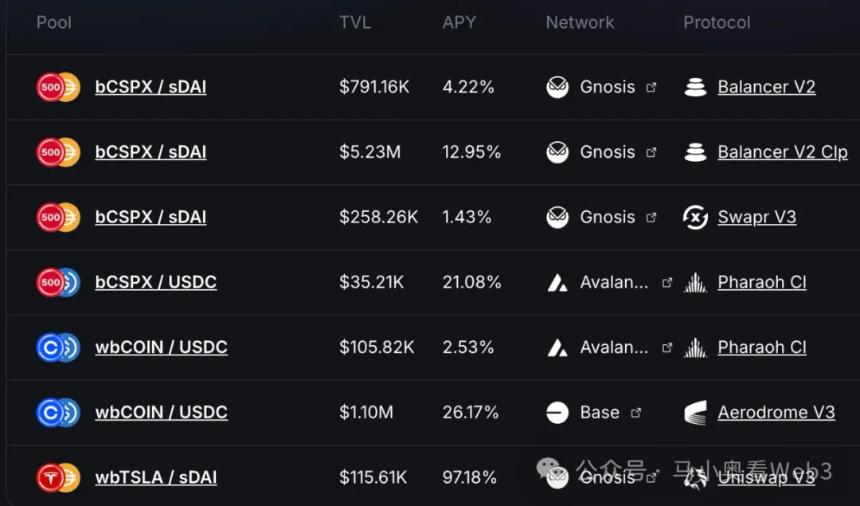Click the Network column header
This screenshot has width=860, height=506.
coord(580,22)
